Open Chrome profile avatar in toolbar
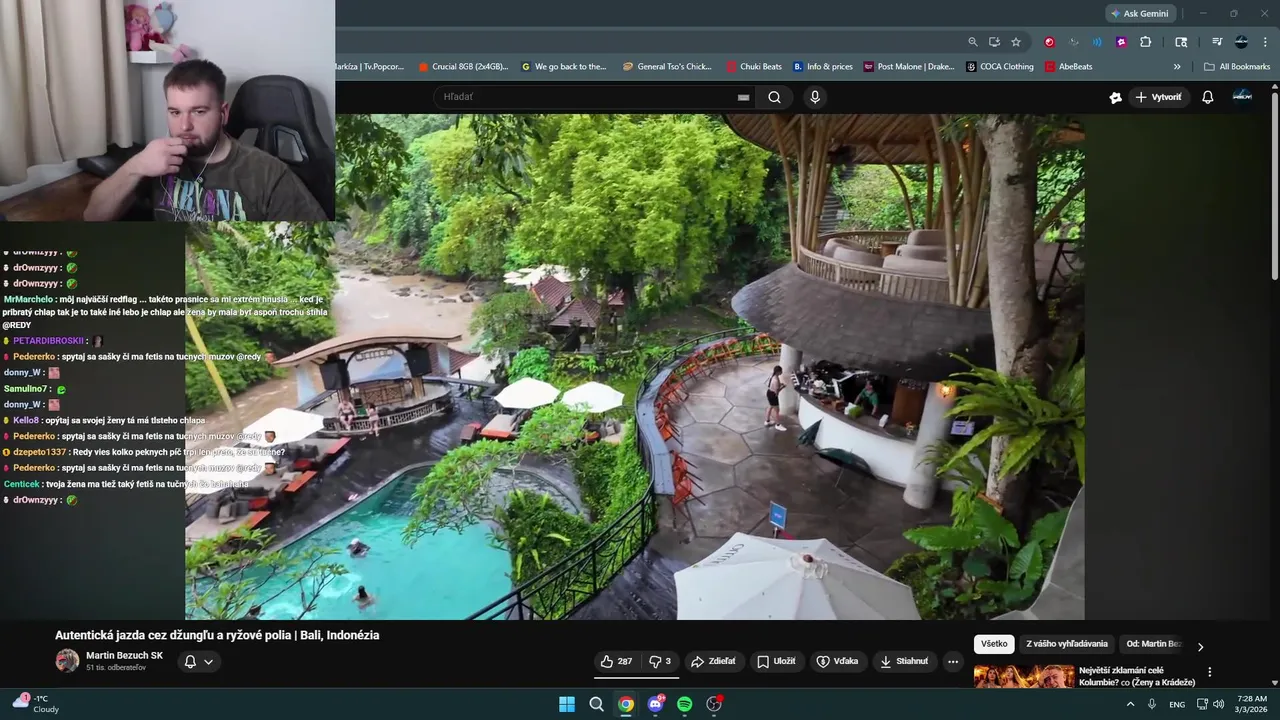This screenshot has width=1280, height=720. 1241,42
